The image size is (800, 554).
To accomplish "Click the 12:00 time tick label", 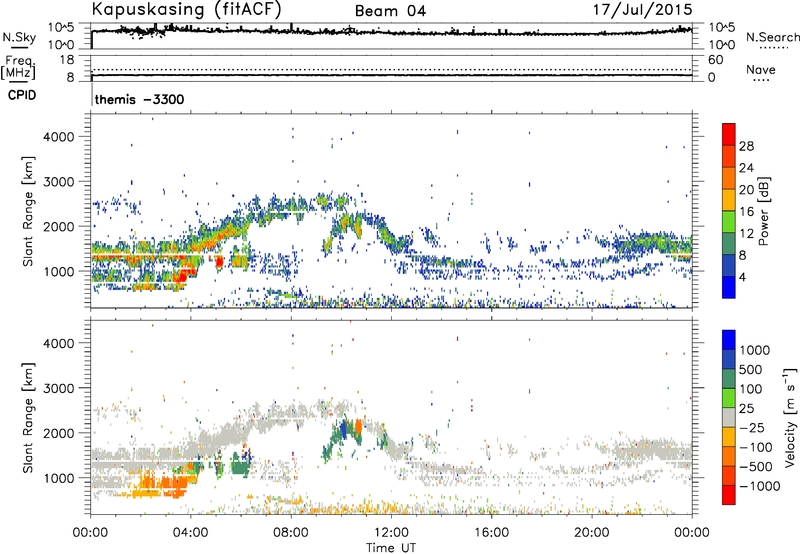I will click(x=391, y=533).
